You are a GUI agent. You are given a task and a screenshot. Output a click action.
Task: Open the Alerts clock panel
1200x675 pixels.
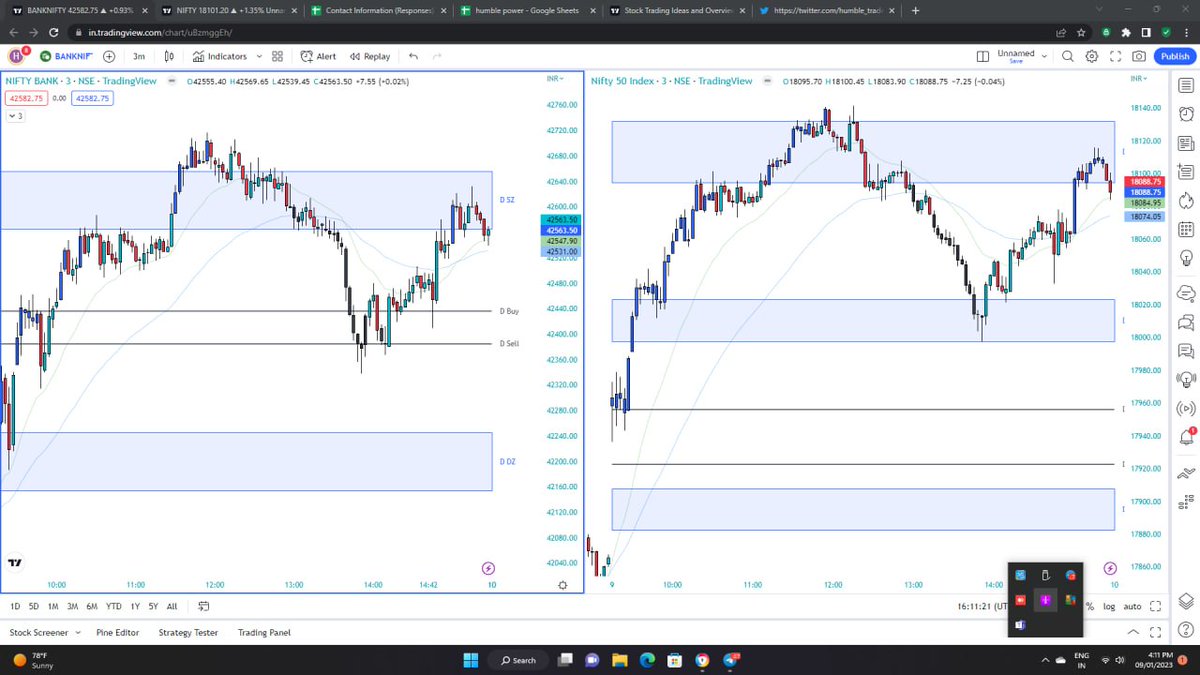point(1186,116)
